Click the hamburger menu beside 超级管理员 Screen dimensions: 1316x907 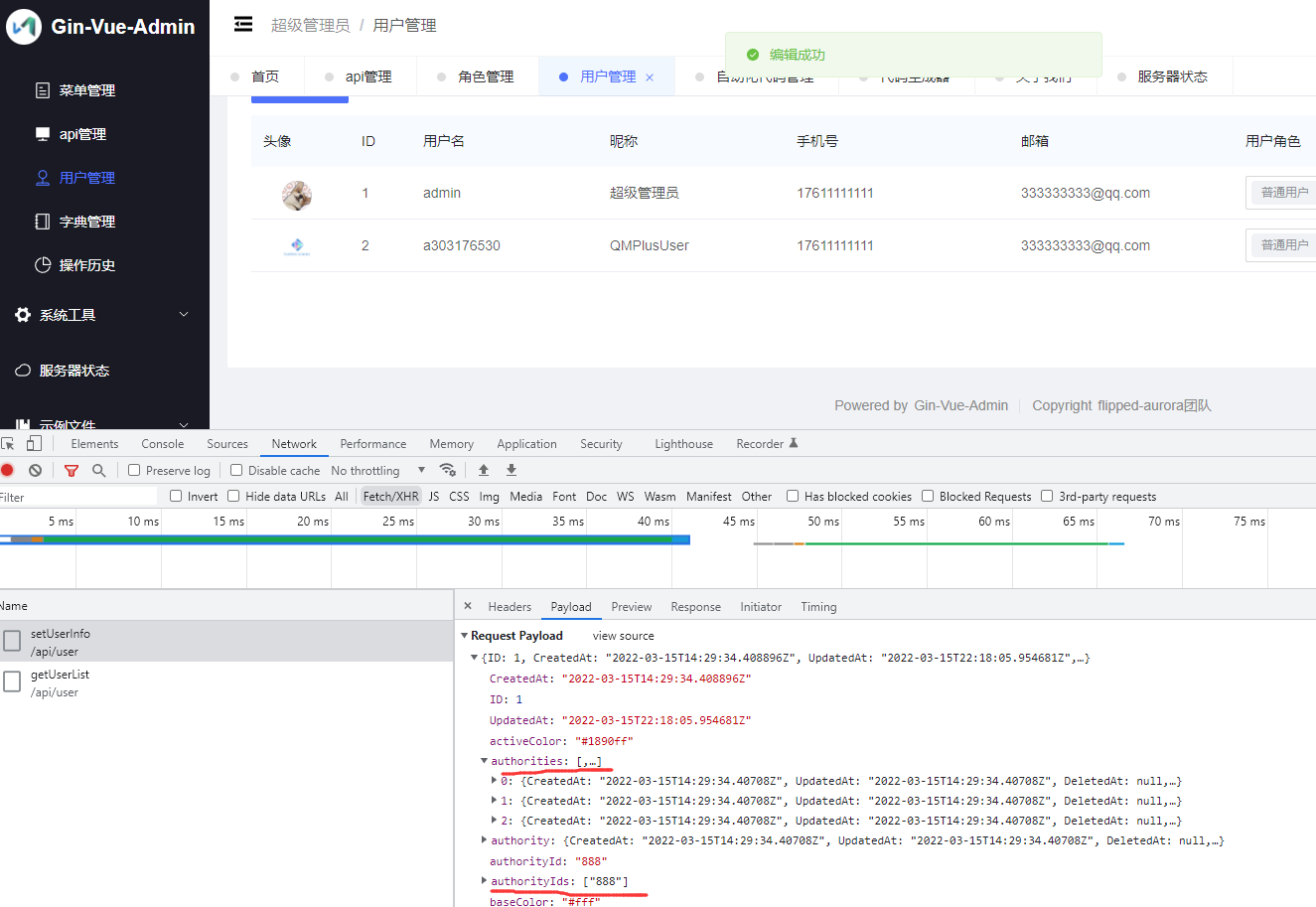coord(243,23)
